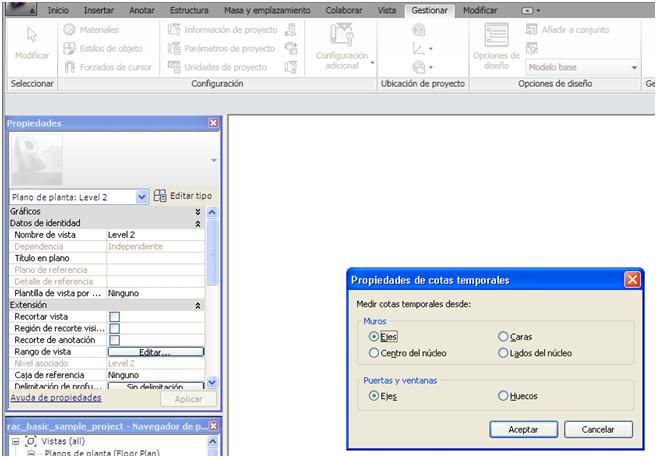The width and height of the screenshot is (657, 458).
Task: Select the Caras radio button
Action: coord(503,337)
